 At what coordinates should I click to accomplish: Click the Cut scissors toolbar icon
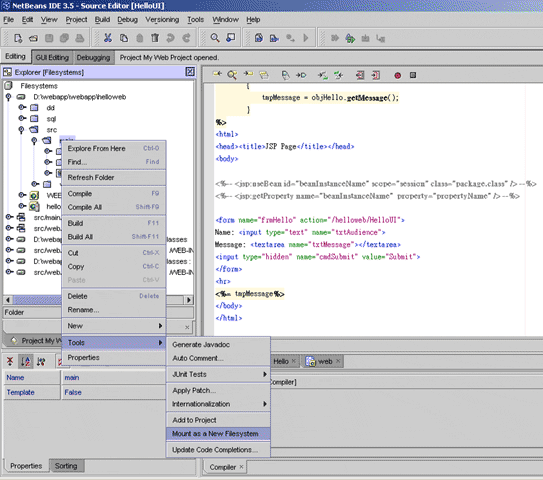point(108,38)
